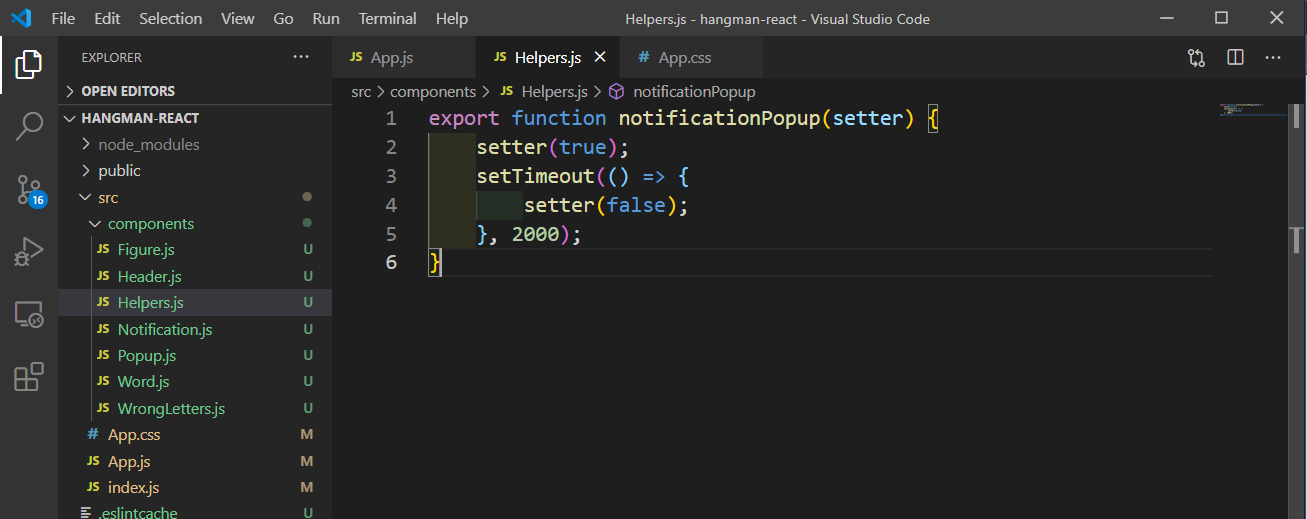Open editor More Actions ellipsis menu

[x=1273, y=57]
